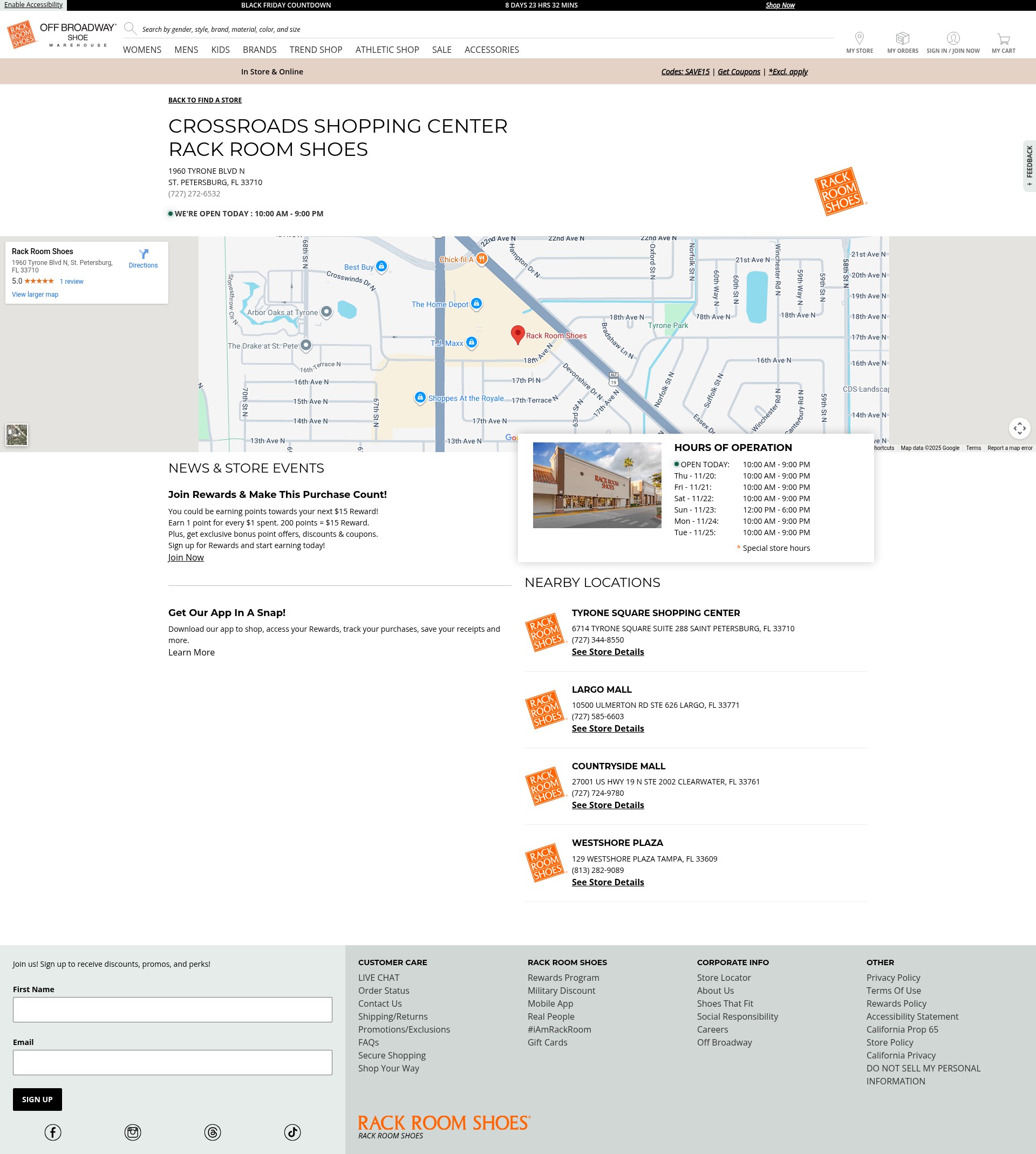Image resolution: width=1036 pixels, height=1154 pixels.
Task: Click Join Now rewards link
Action: pyautogui.click(x=186, y=558)
